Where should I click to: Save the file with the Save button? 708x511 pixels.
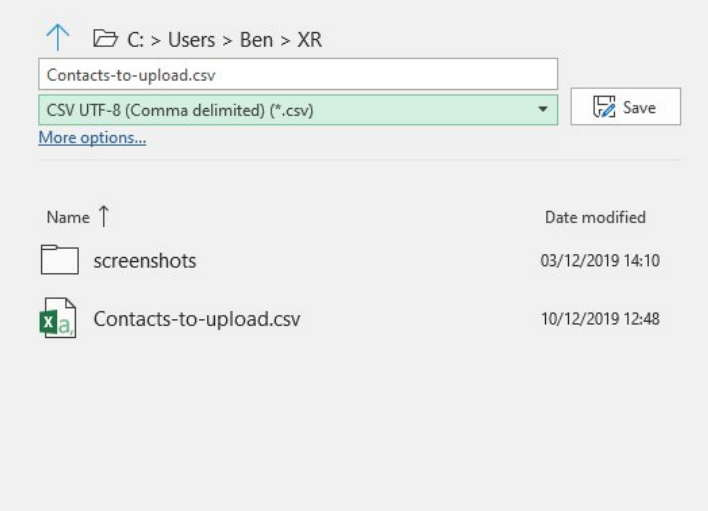click(625, 107)
